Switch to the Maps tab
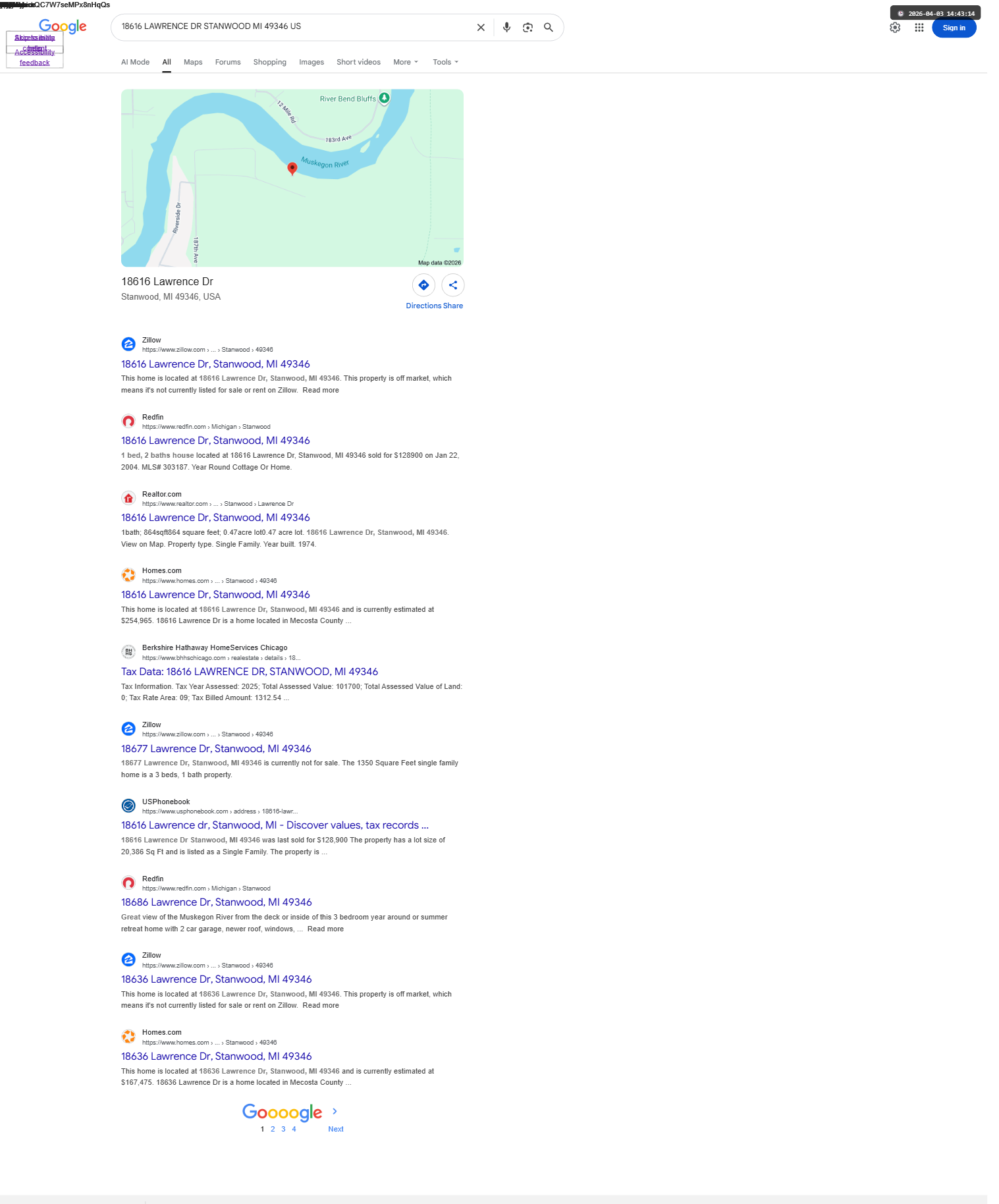The image size is (999, 1204). pos(193,62)
